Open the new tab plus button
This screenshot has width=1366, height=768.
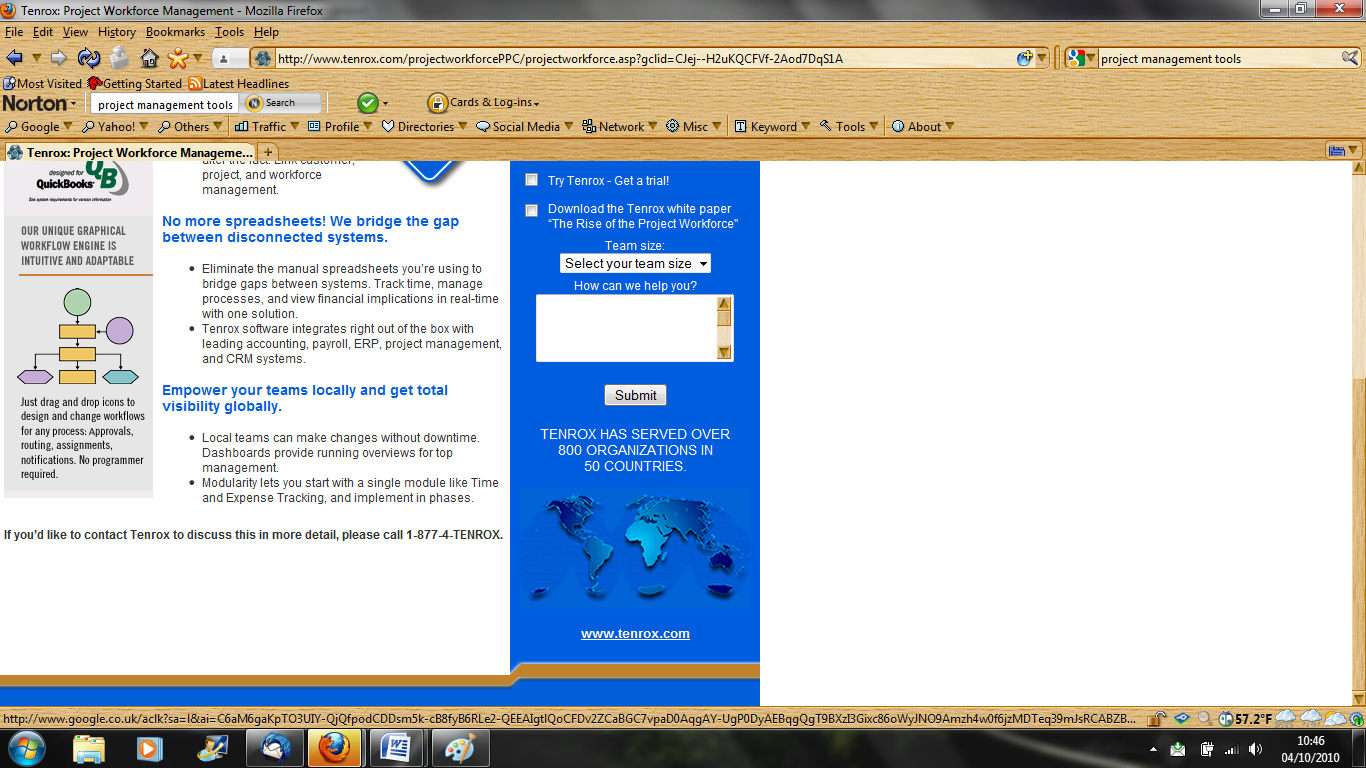coord(268,152)
